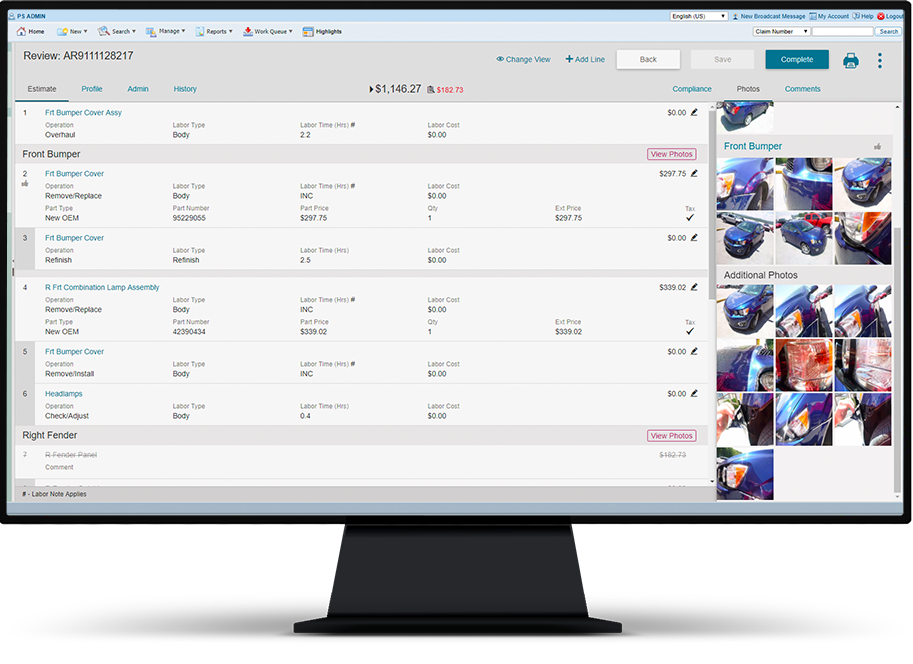Click pencil icon for R Frt Combination Lamp Assembly
Viewport: 913px width, 664px height.
694,288
